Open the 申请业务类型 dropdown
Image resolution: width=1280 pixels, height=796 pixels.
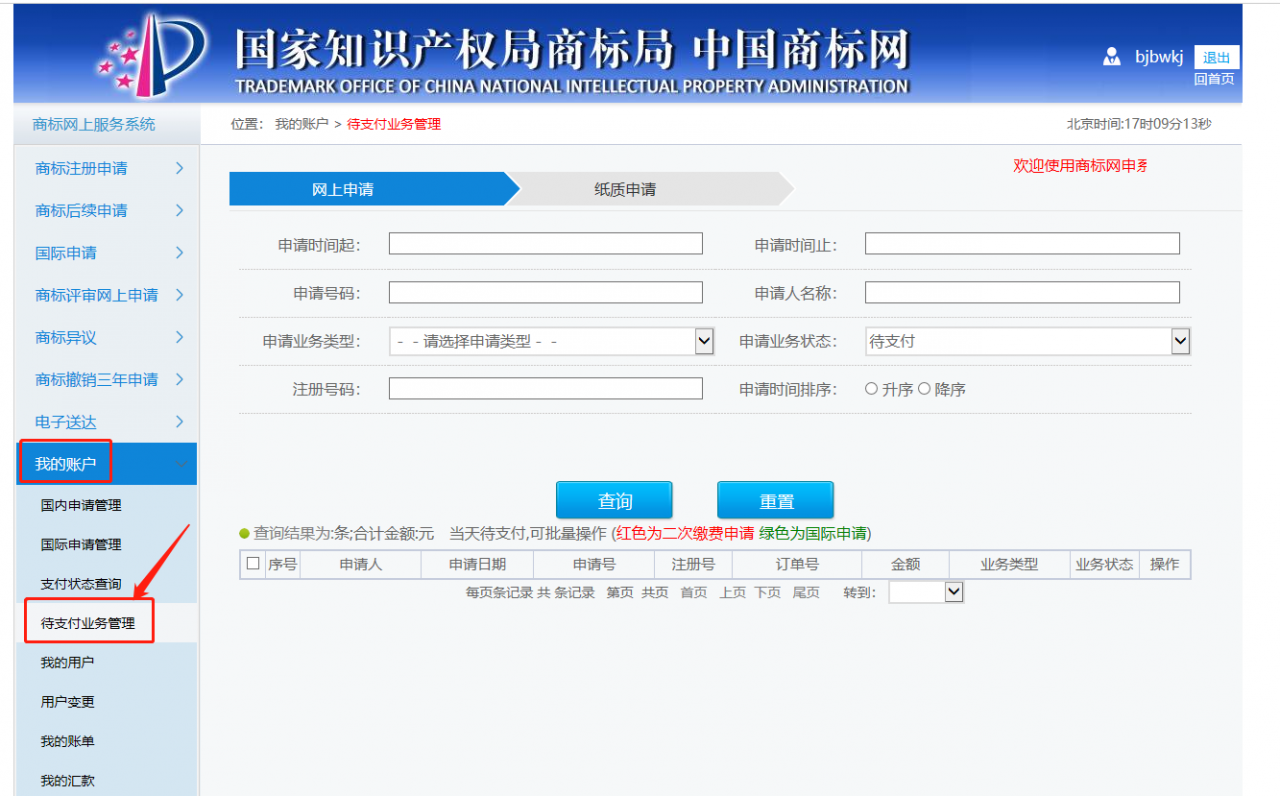703,340
